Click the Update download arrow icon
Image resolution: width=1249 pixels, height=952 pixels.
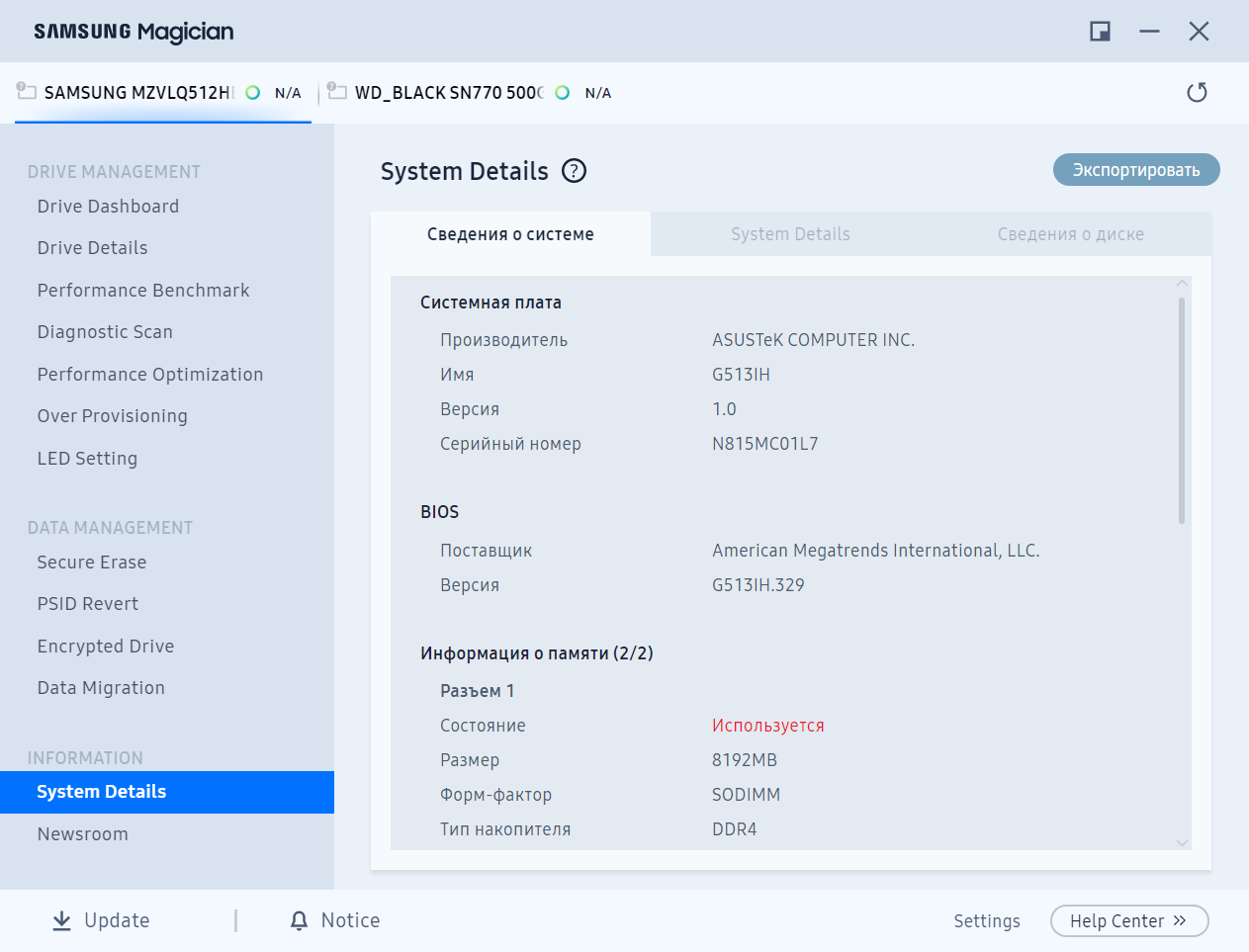pos(61,920)
